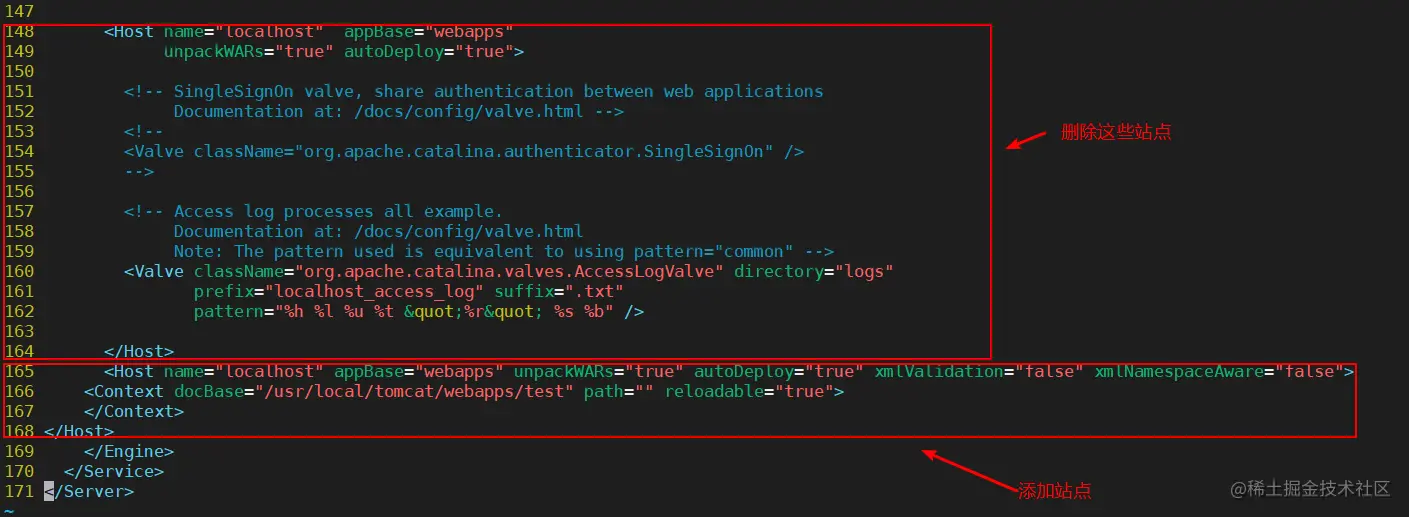Click unpackWARs="true" on line 165
1409x517 pixels.
599,371
